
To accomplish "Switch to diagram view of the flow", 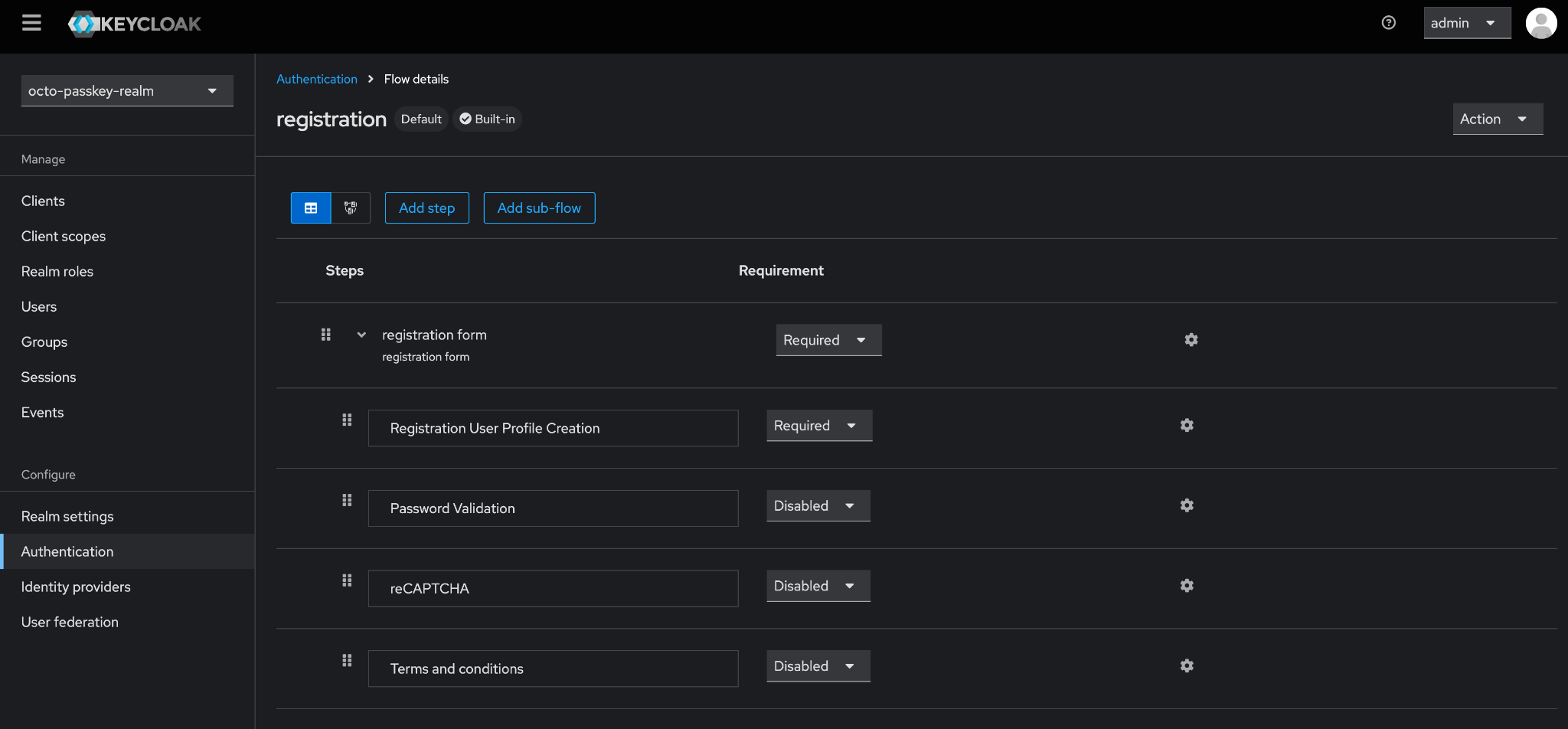I will [351, 208].
